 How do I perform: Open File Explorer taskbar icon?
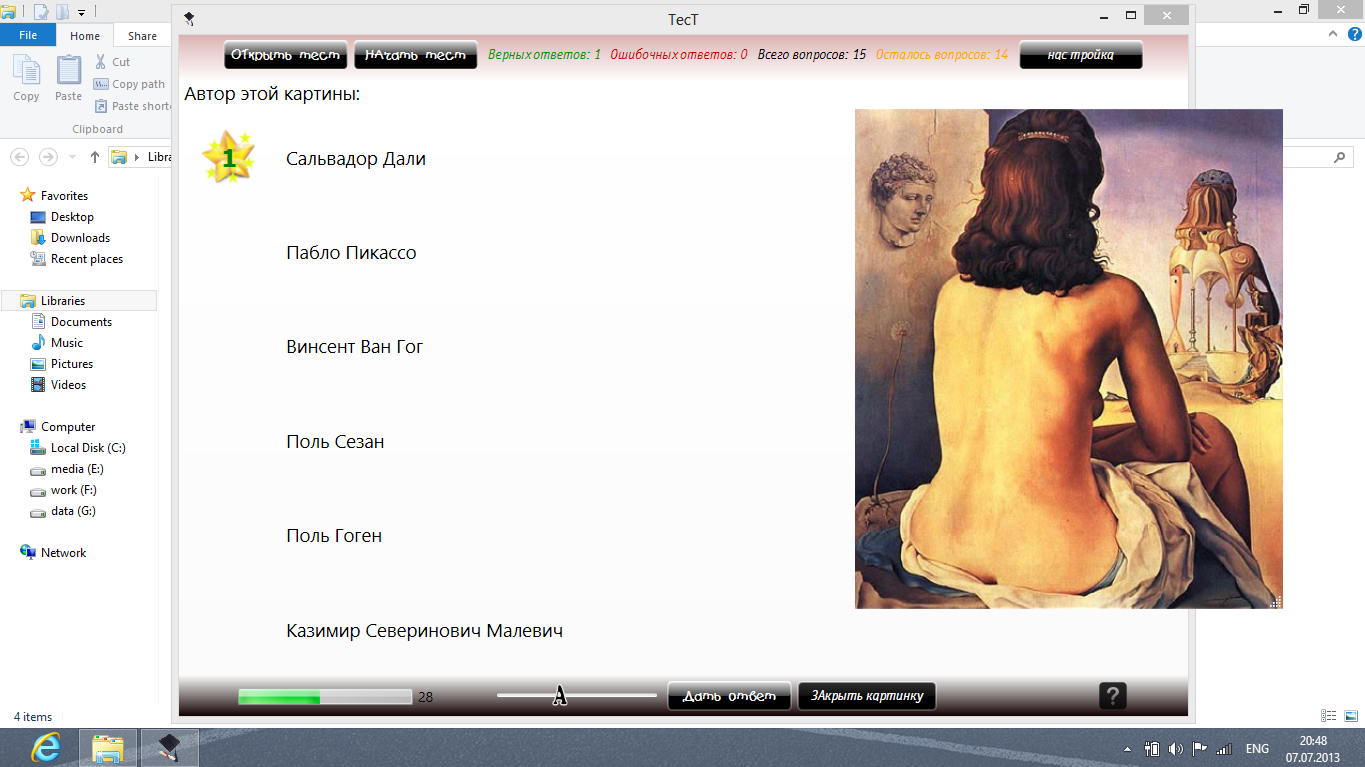tap(107, 747)
